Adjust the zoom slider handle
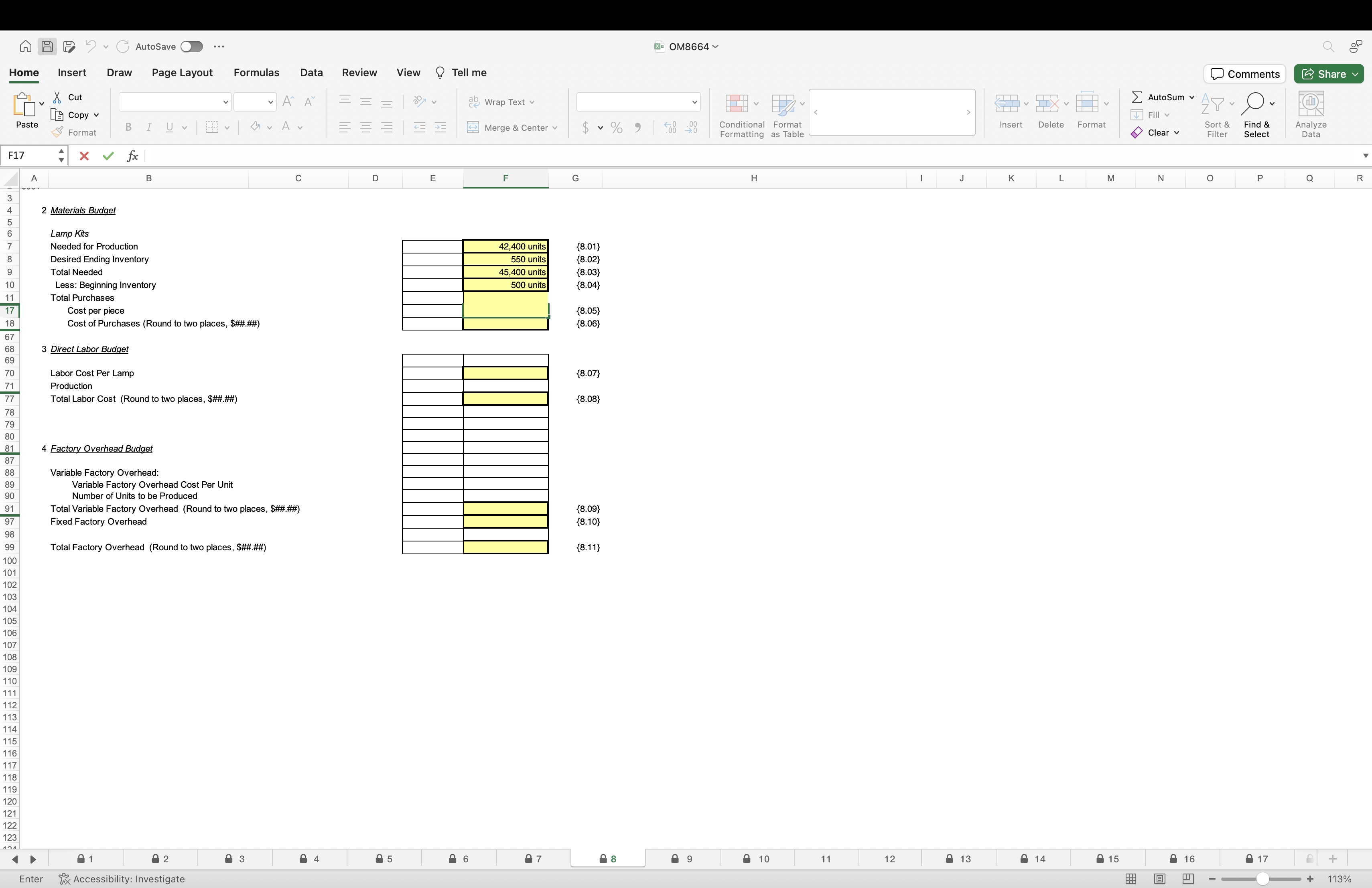 [1262, 879]
